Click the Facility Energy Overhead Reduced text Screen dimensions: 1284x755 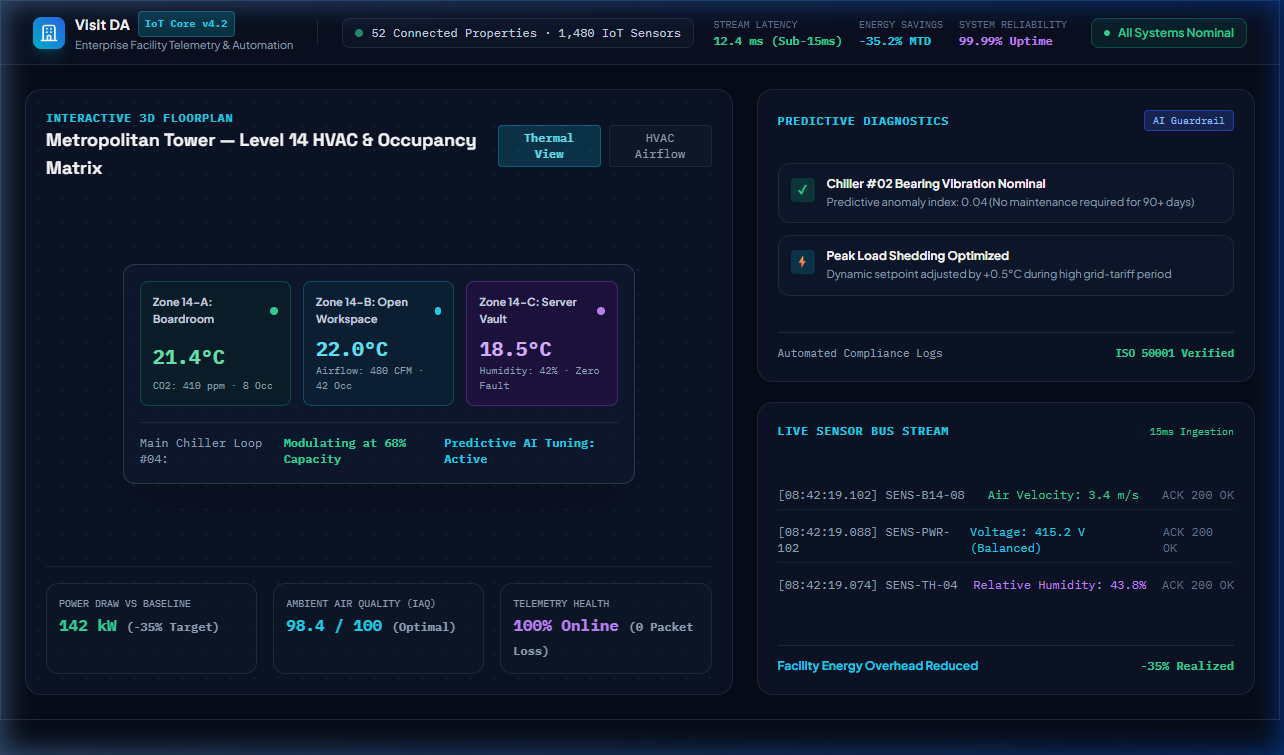[878, 666]
